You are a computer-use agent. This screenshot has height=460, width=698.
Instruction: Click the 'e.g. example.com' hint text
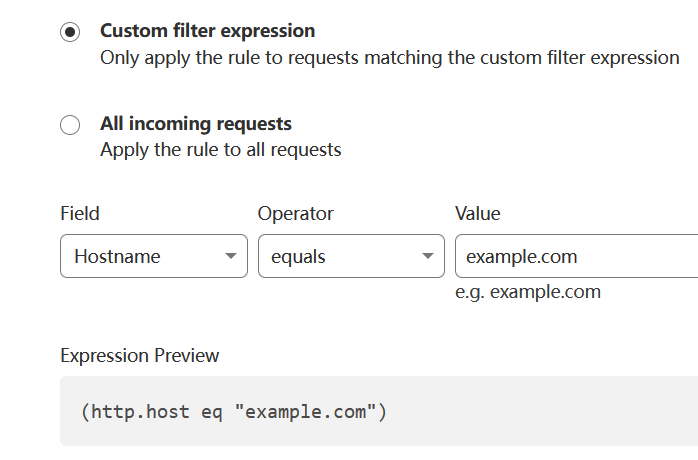[528, 292]
